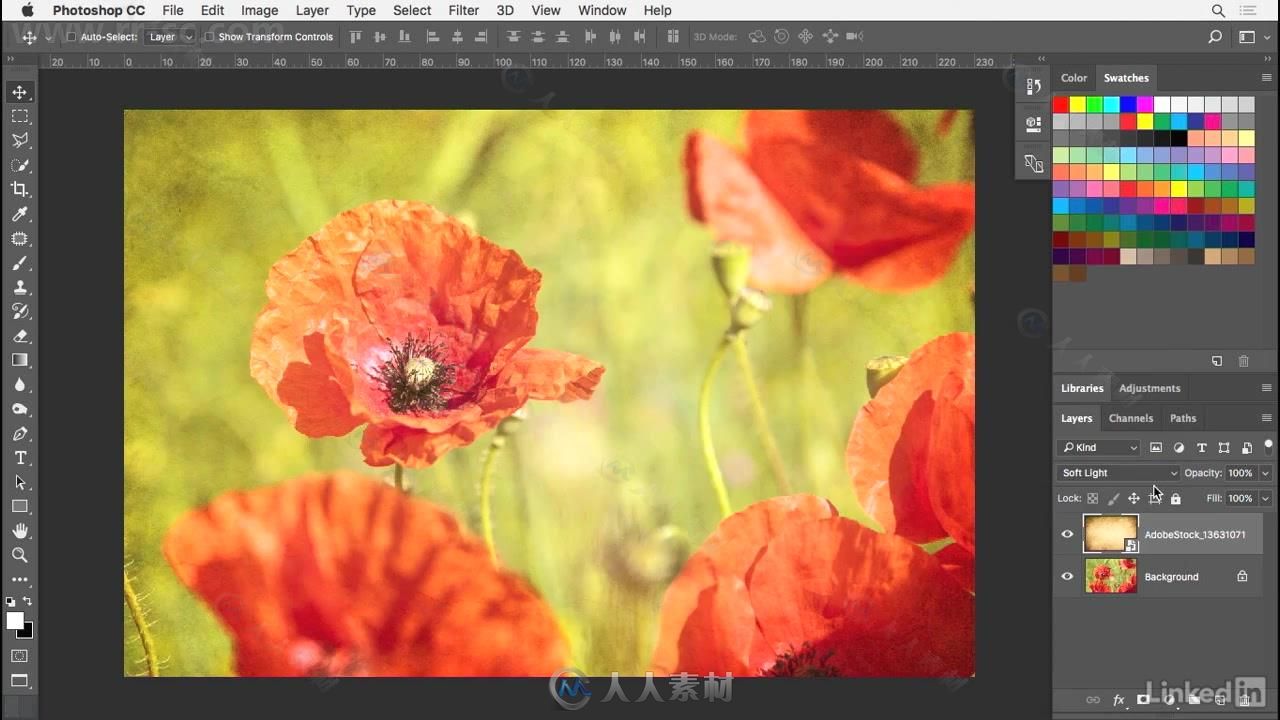Open the Image menu

[259, 10]
